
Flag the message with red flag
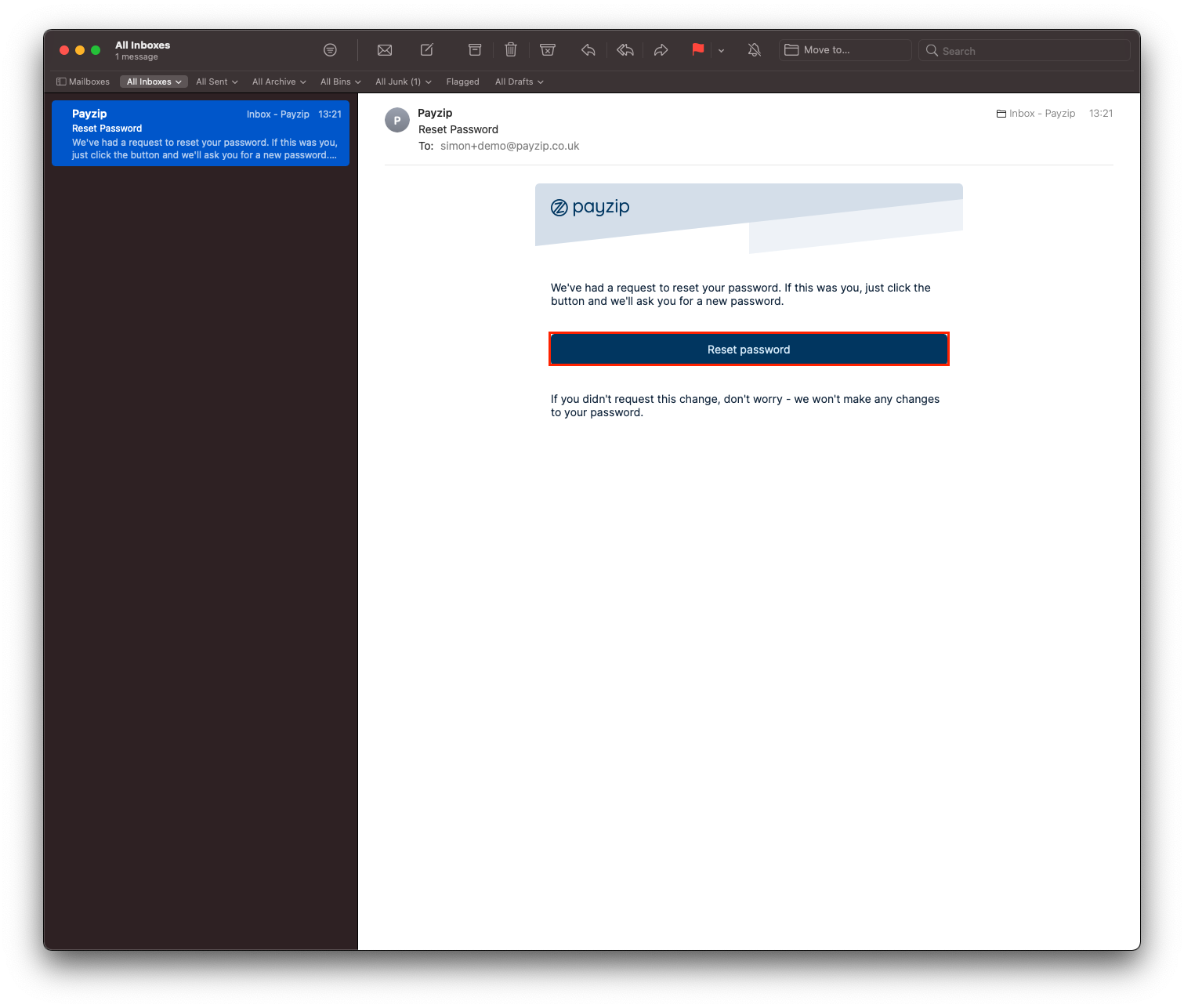tap(697, 50)
